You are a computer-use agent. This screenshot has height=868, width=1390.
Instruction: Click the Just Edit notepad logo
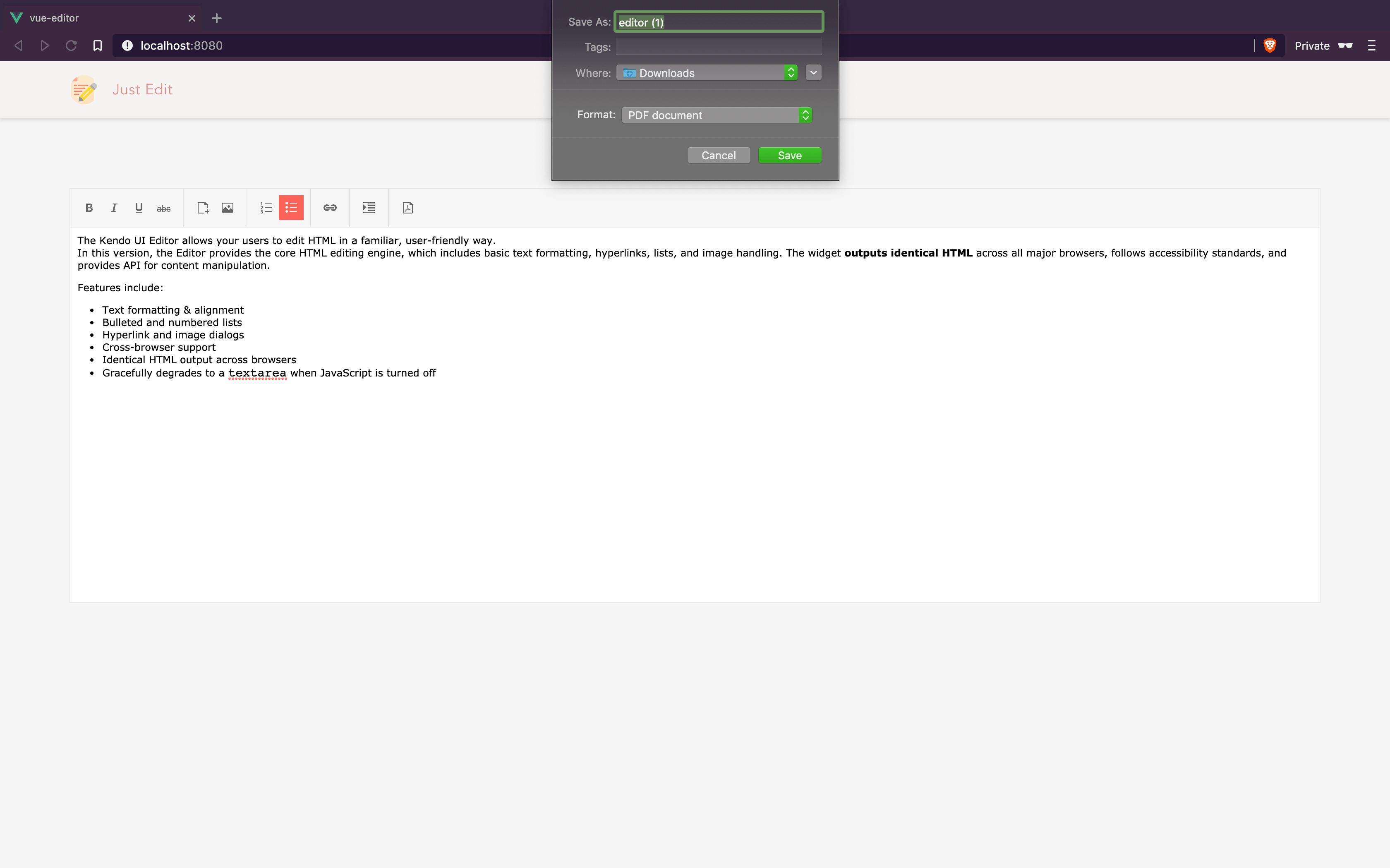(x=84, y=89)
